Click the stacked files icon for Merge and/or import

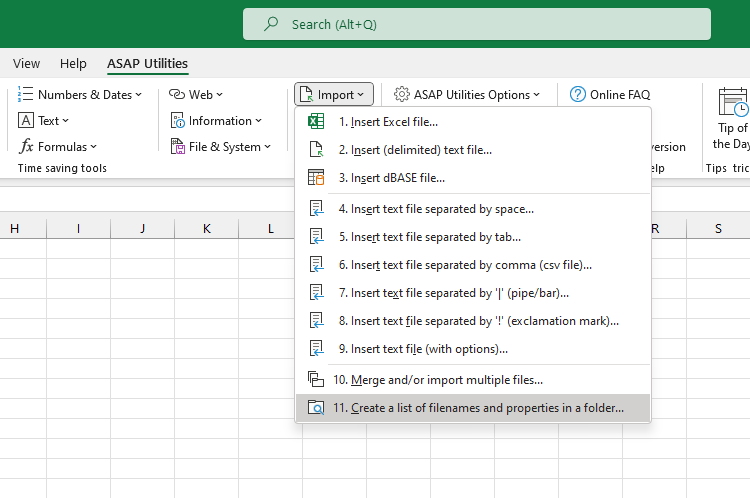(x=316, y=379)
